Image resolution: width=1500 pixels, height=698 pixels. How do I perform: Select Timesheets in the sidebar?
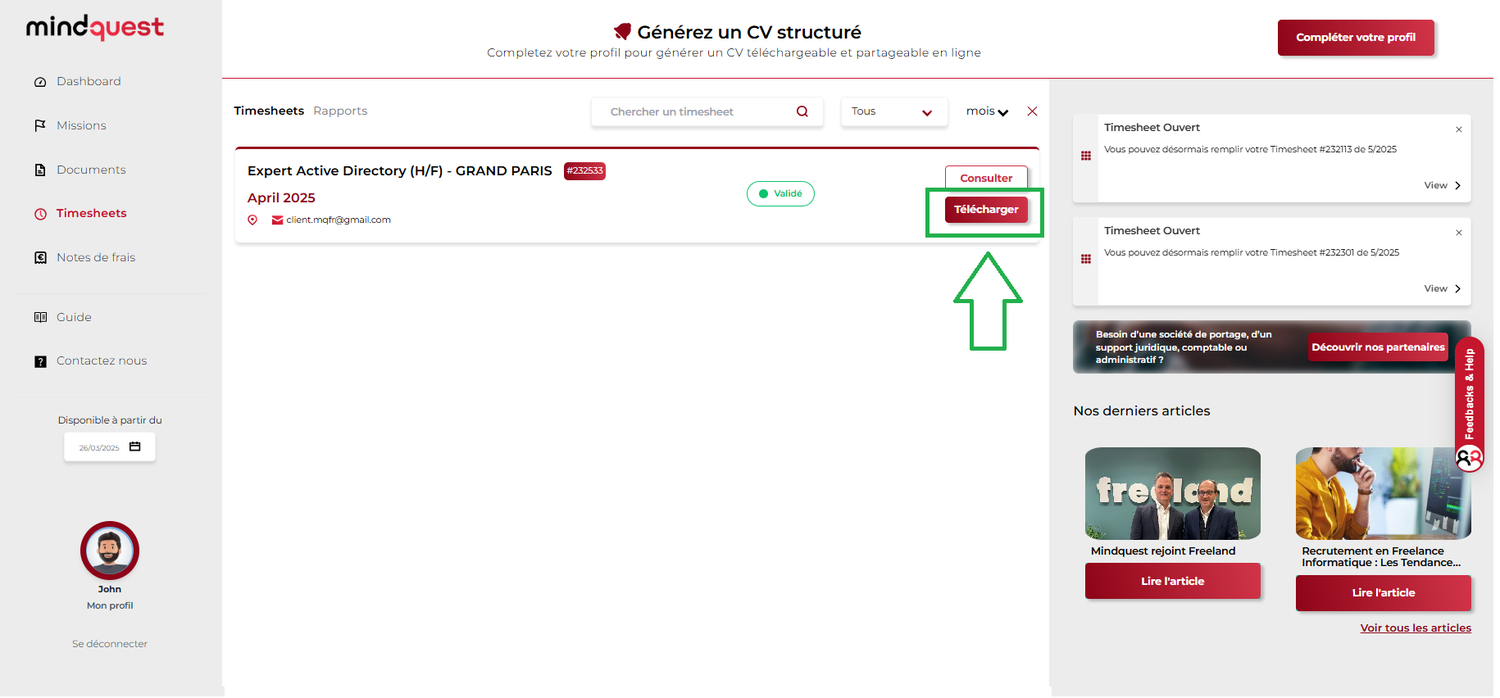pyautogui.click(x=92, y=214)
